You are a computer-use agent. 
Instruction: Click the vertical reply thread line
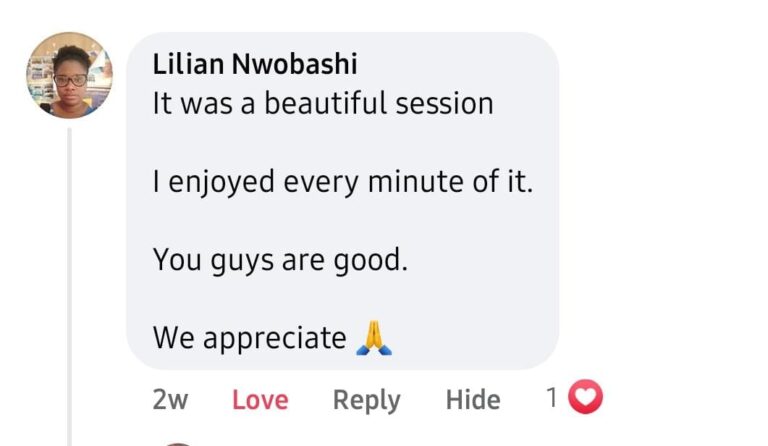click(x=70, y=287)
